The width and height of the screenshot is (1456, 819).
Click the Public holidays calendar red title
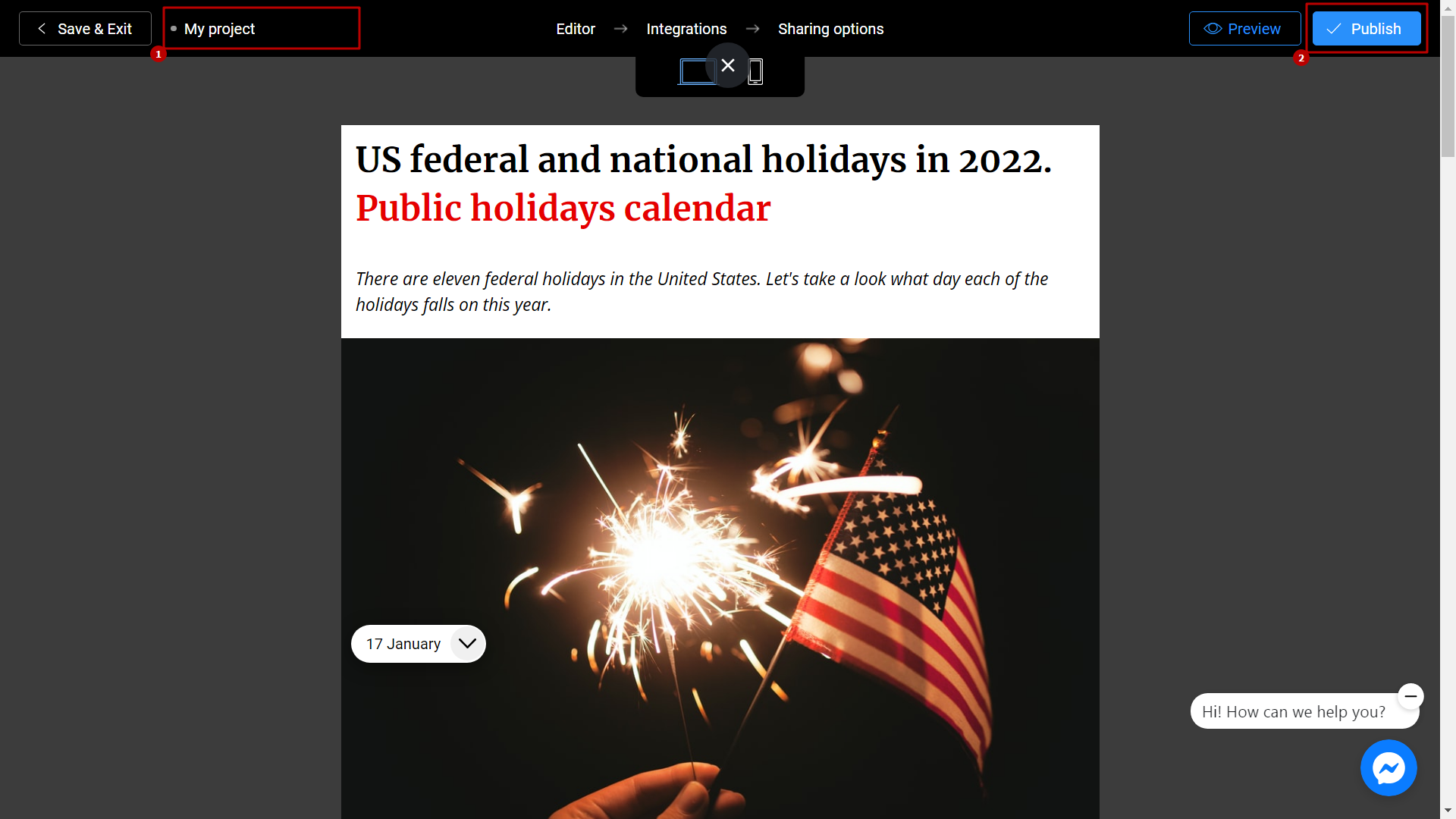(563, 208)
